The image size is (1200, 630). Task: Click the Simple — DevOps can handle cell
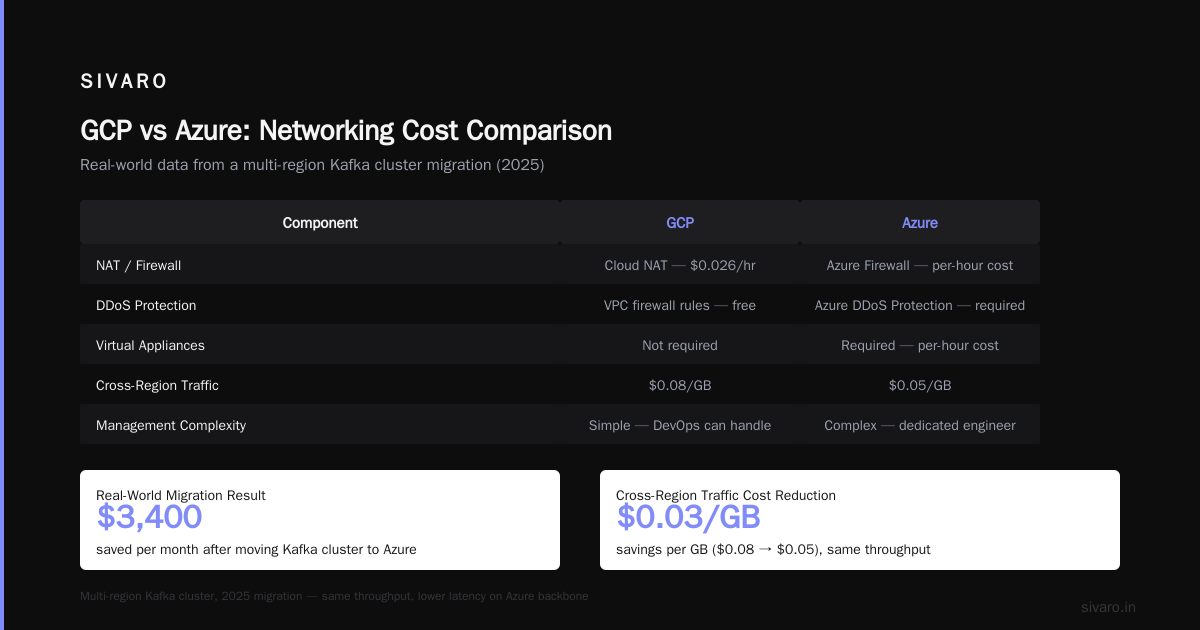coord(680,426)
